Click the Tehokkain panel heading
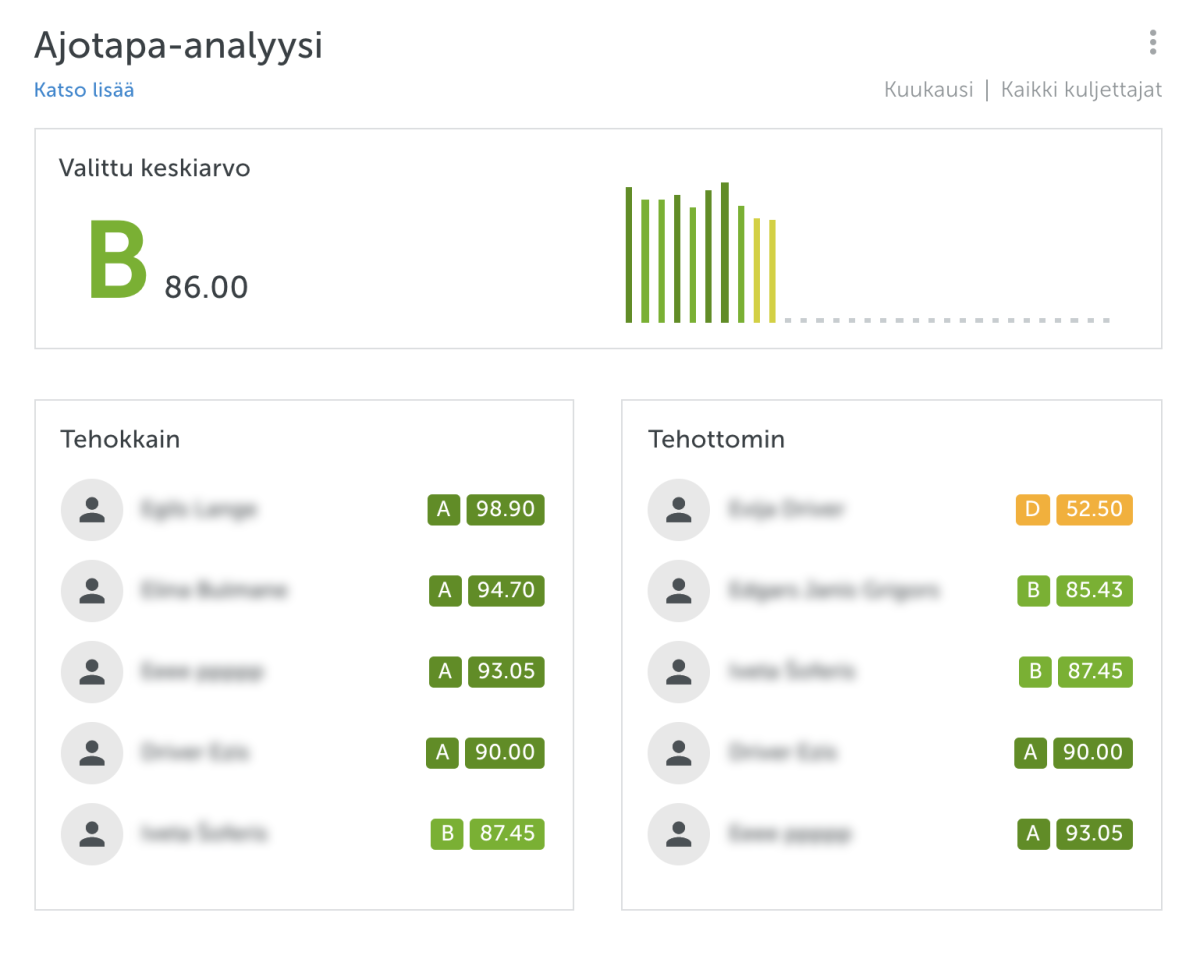 [120, 439]
